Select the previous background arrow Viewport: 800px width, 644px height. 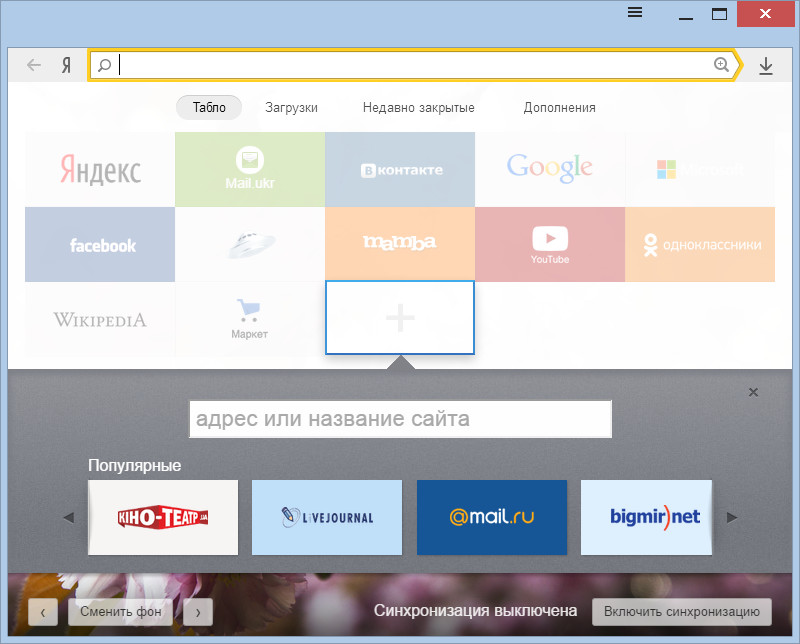coord(43,612)
